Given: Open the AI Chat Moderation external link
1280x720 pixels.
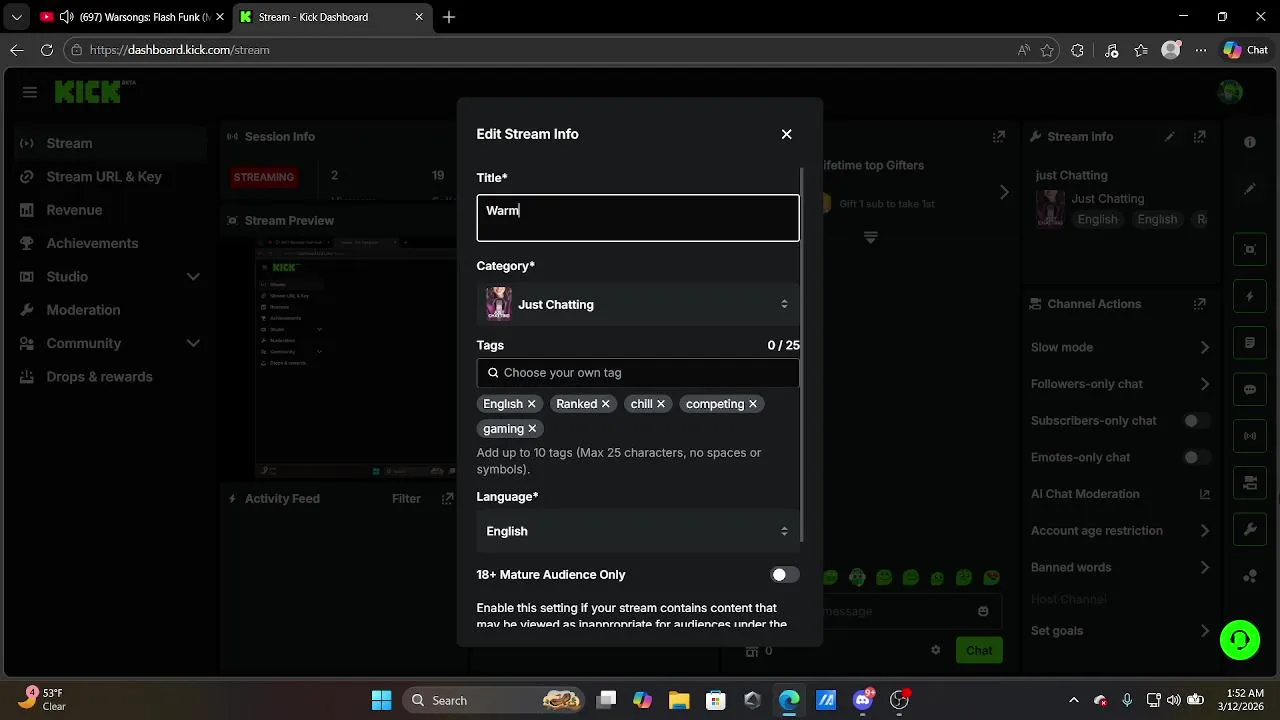Looking at the screenshot, I should pos(1204,494).
